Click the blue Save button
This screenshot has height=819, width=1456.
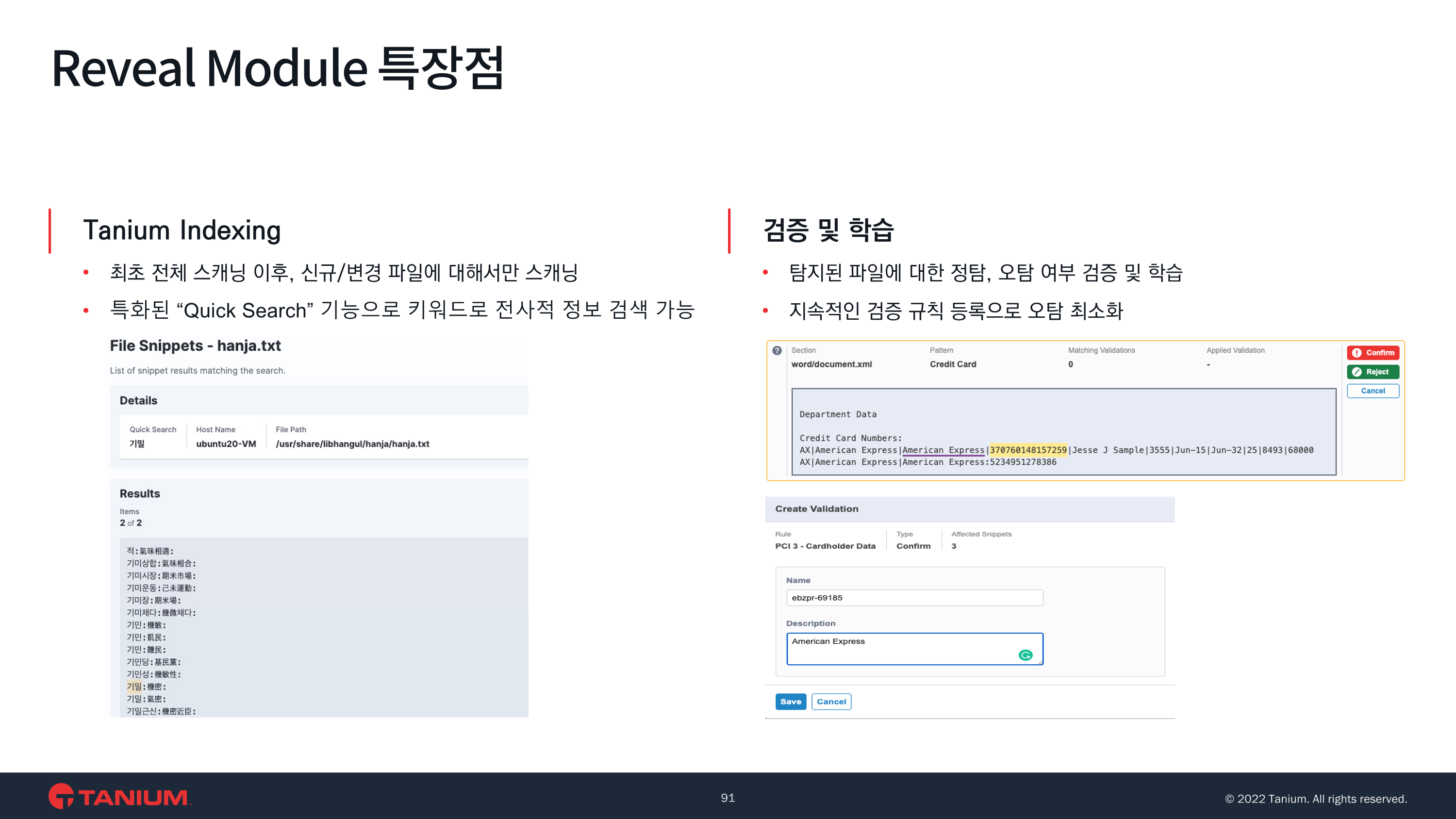790,702
